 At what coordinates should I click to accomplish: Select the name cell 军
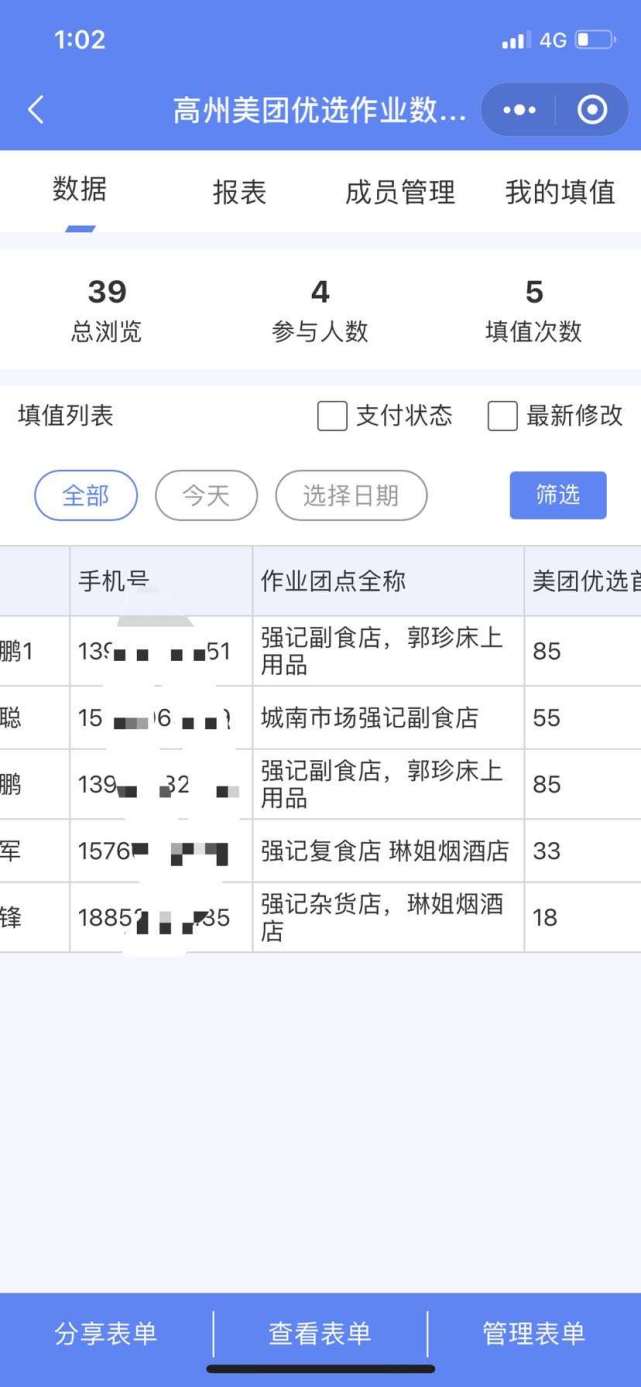34,851
